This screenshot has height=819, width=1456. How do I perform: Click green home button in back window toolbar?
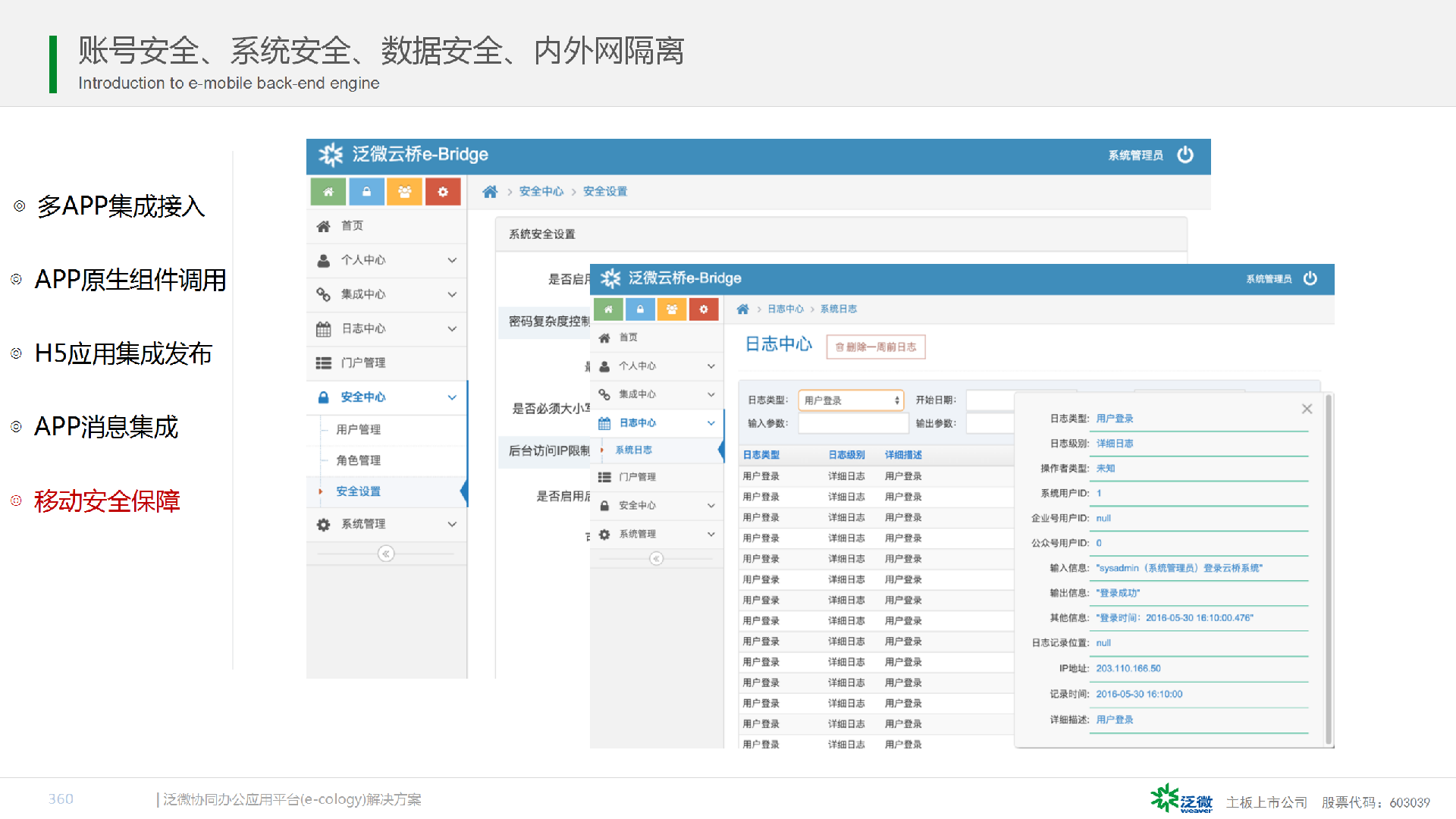click(x=328, y=192)
